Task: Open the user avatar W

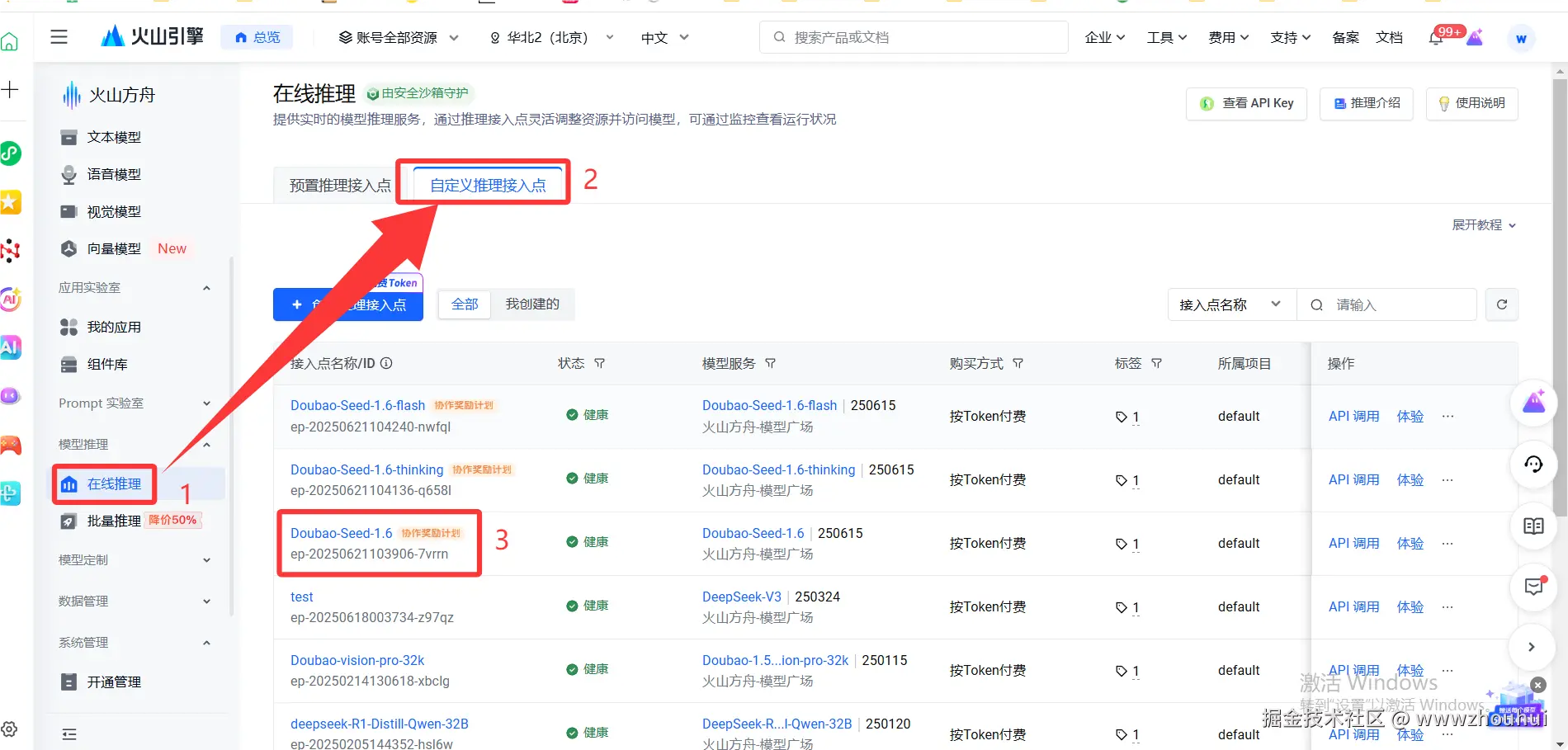Action: [x=1521, y=38]
